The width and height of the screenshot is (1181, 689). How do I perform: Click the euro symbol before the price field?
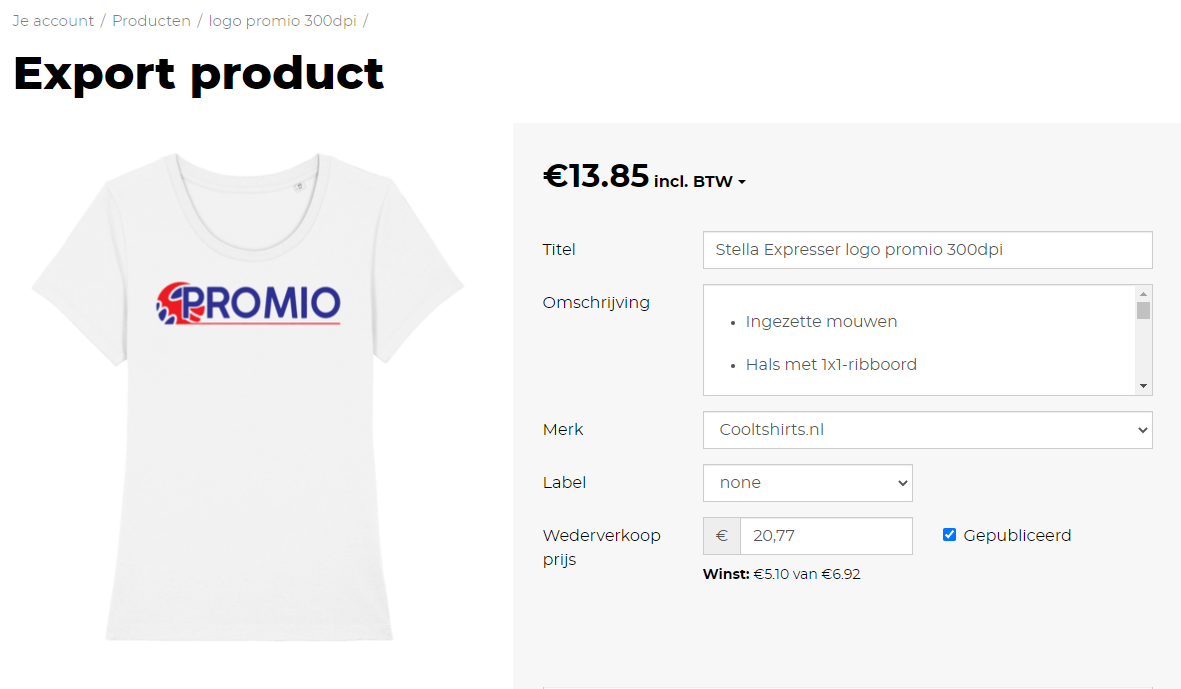click(x=722, y=536)
